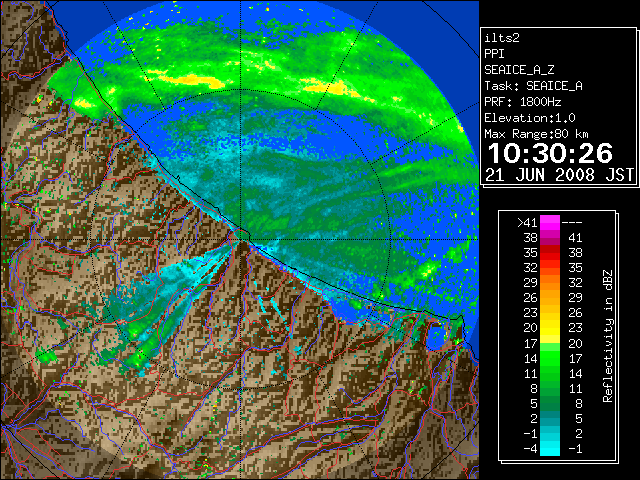Click the 'Reflectivity in dBZ' legend title
This screenshot has width=640, height=480.
pyautogui.click(x=608, y=336)
